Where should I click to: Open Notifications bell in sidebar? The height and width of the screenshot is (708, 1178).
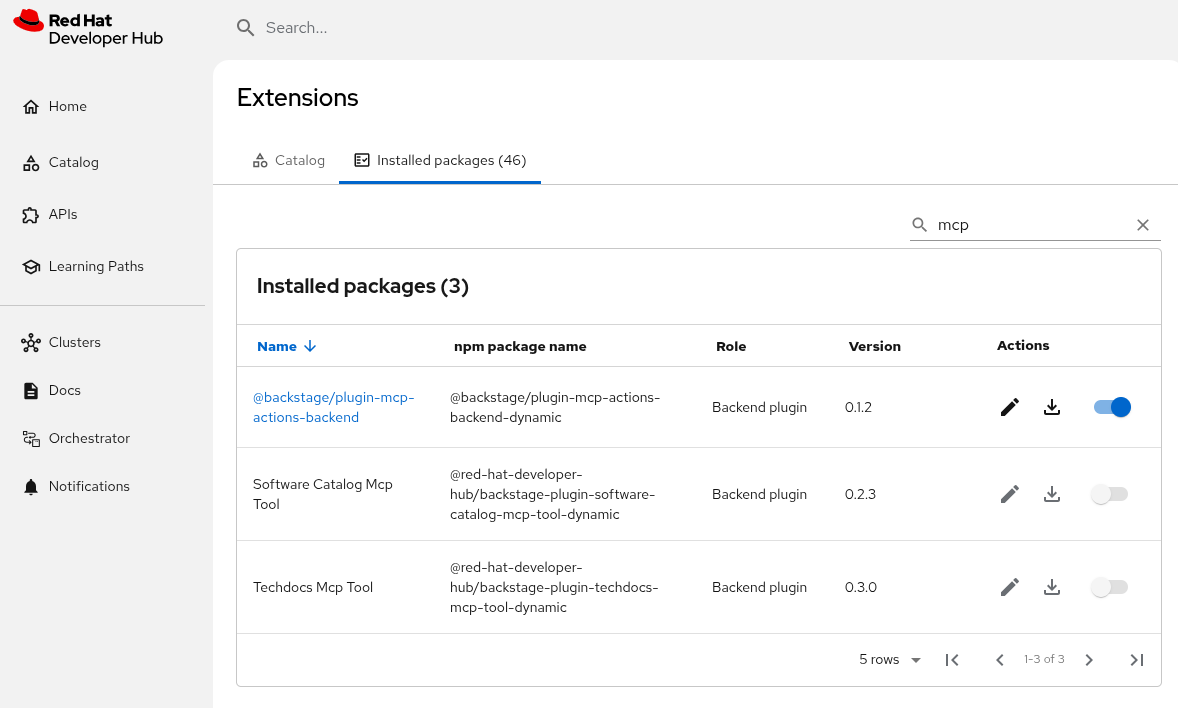coord(89,486)
